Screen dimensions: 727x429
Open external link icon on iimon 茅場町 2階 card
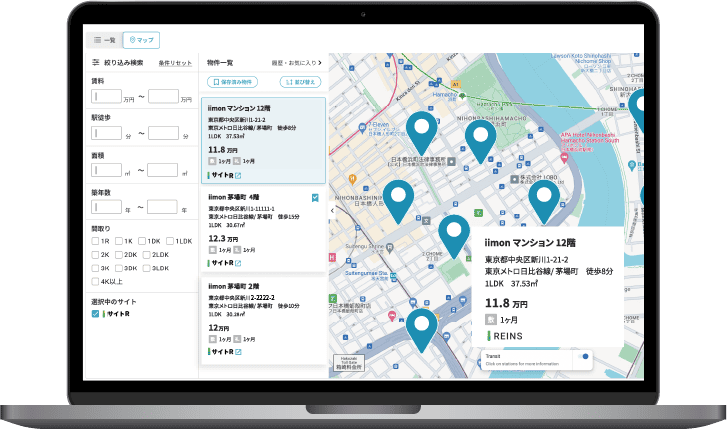pyautogui.click(x=238, y=351)
